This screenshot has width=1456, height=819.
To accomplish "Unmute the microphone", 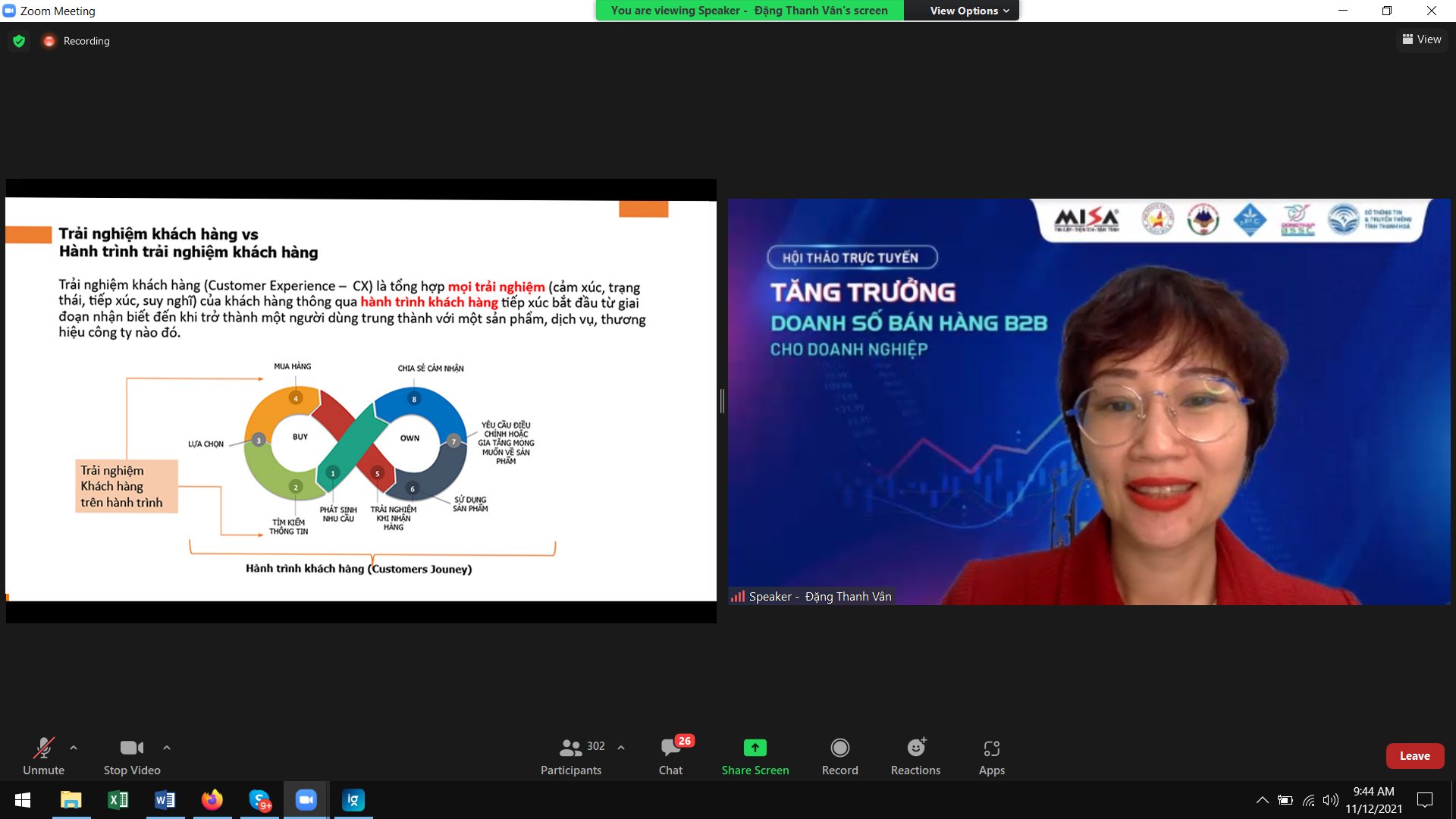I will 43,756.
